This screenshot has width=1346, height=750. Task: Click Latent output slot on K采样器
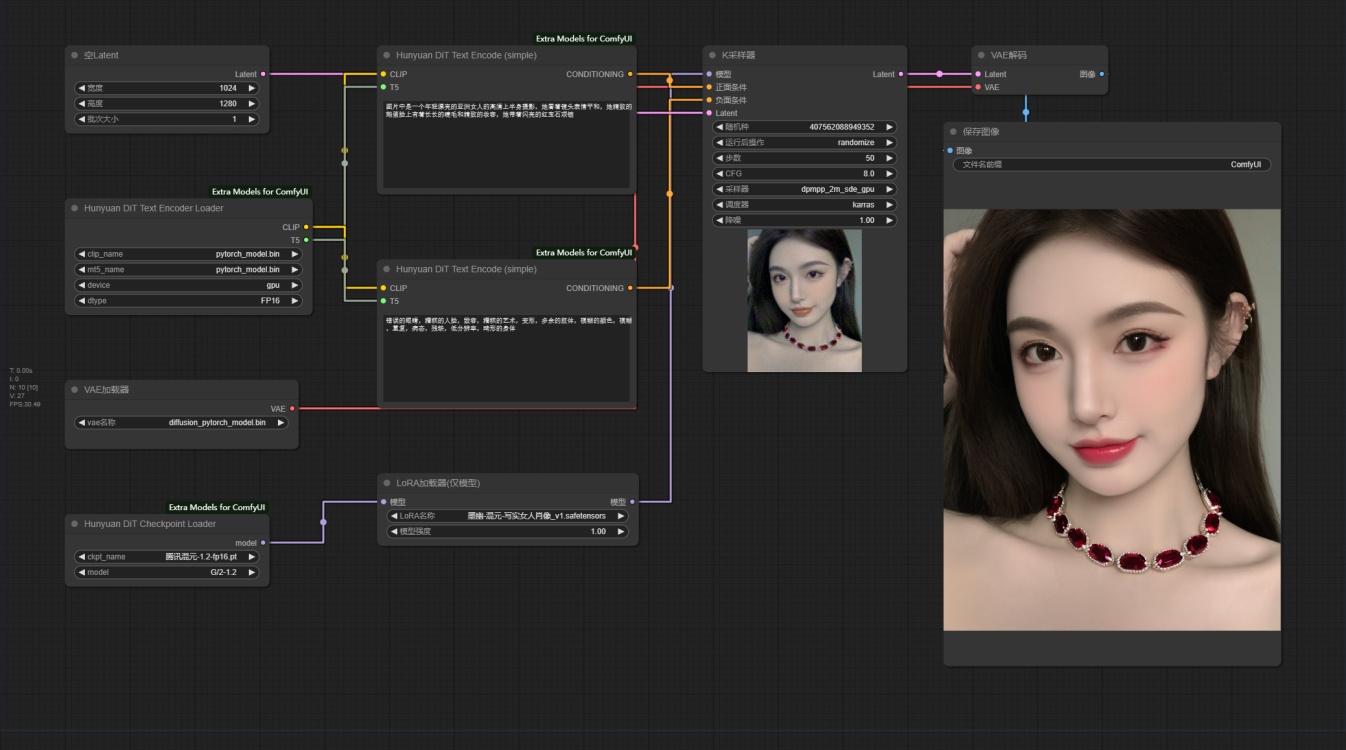[x=901, y=74]
